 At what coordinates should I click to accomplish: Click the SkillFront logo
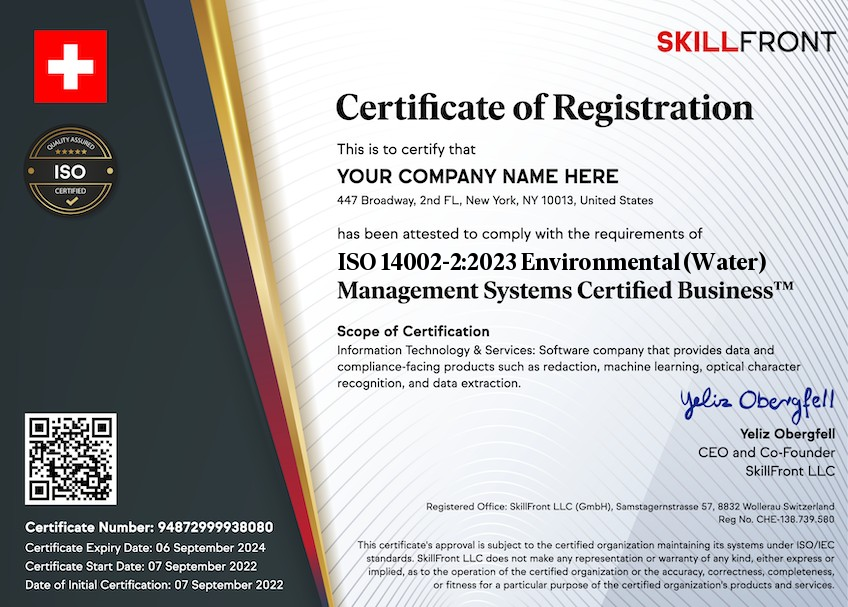(x=745, y=42)
